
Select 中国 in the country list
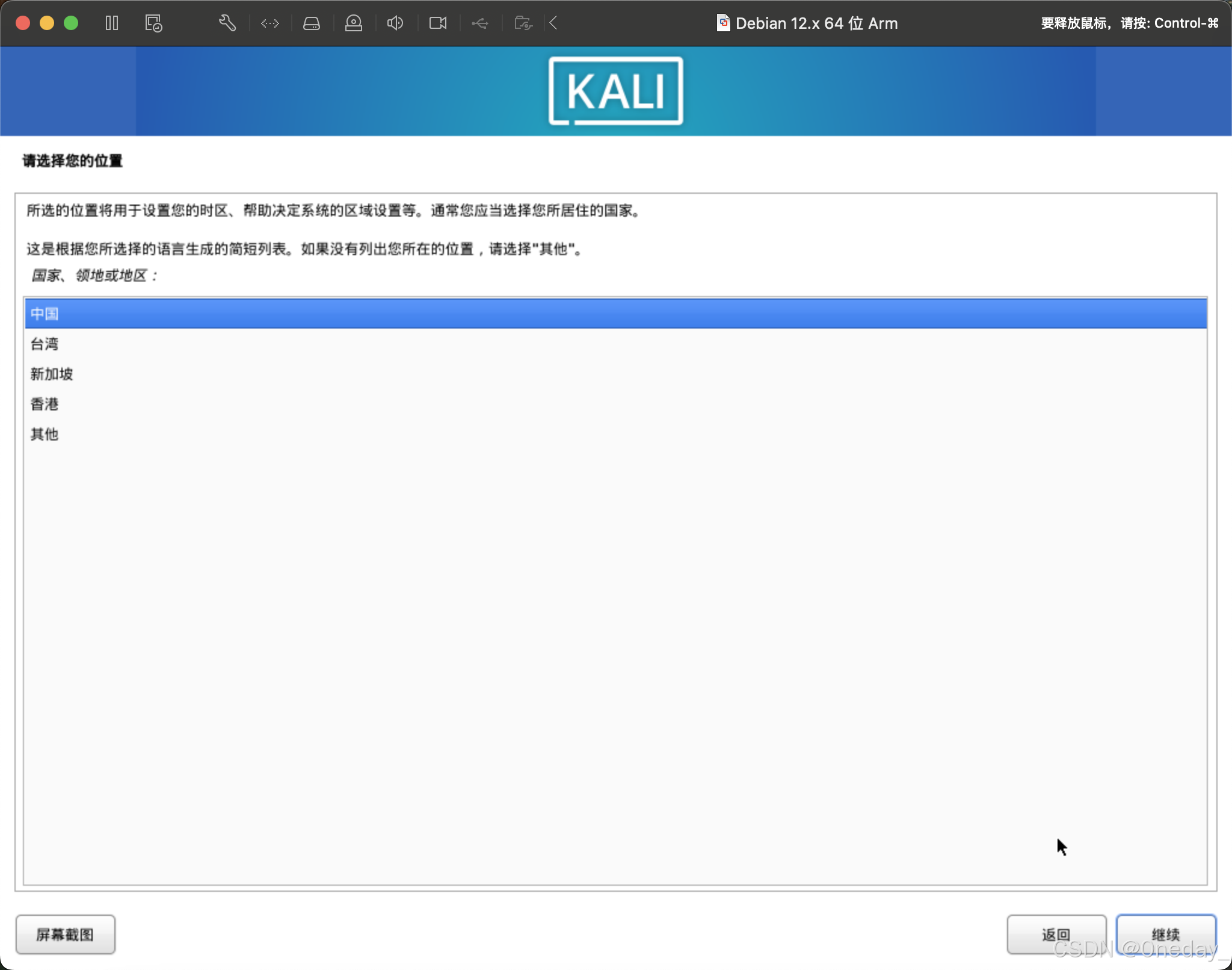click(615, 314)
